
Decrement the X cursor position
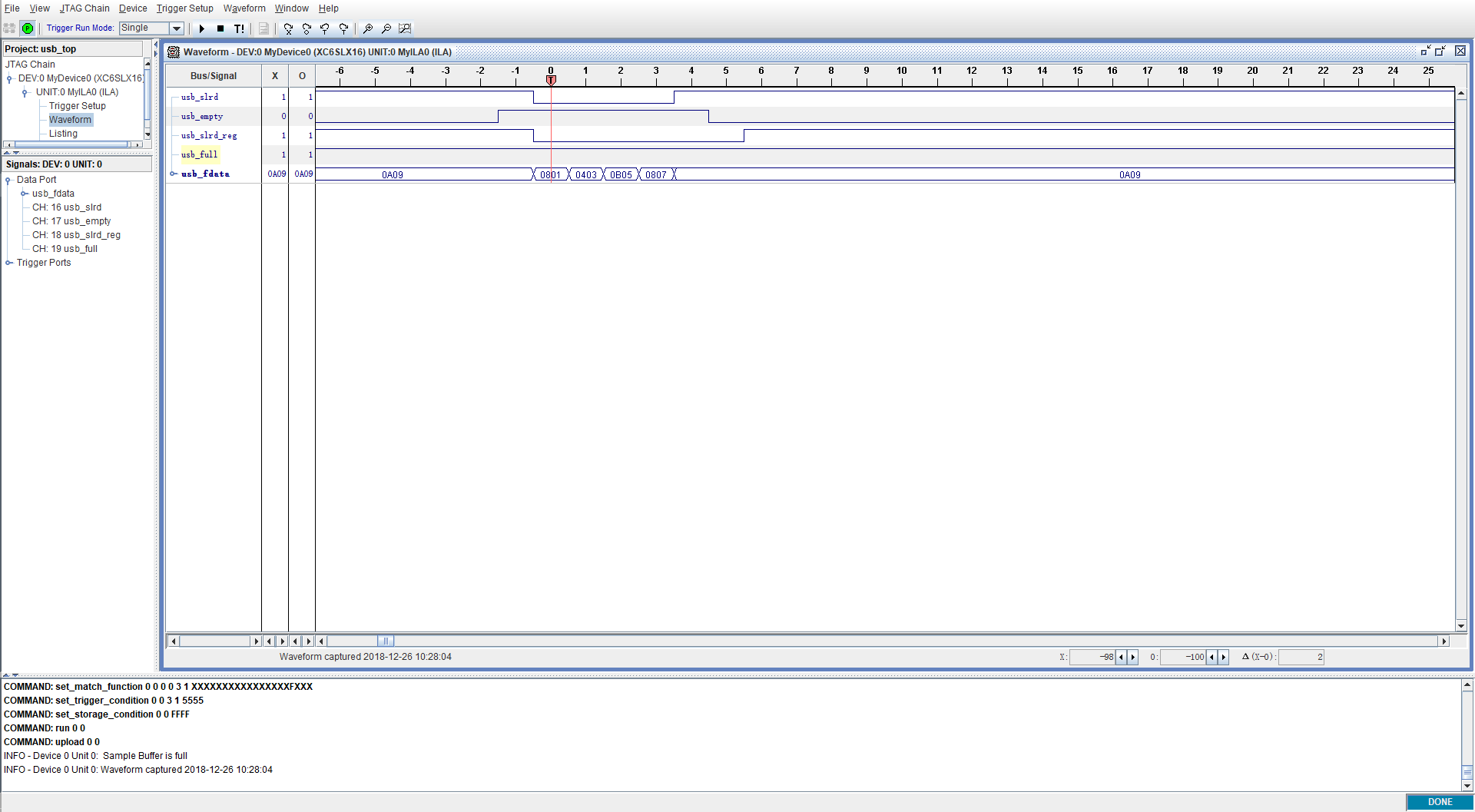(x=1121, y=657)
